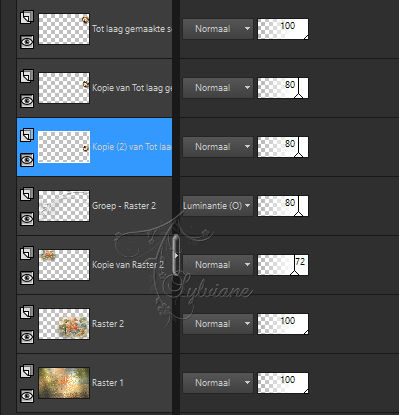Click link icon of Kopie (2) van Tot laag
This screenshot has width=399, height=415.
coord(27,135)
